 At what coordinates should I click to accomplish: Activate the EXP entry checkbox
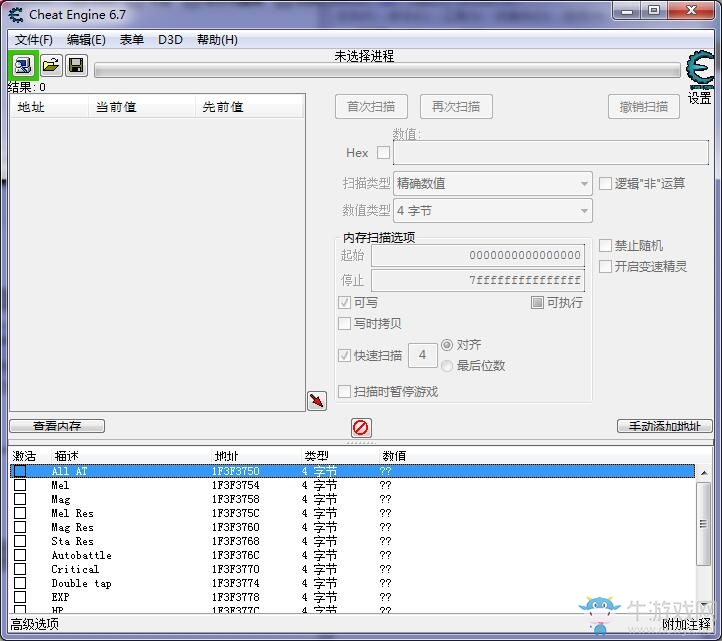tap(20, 597)
